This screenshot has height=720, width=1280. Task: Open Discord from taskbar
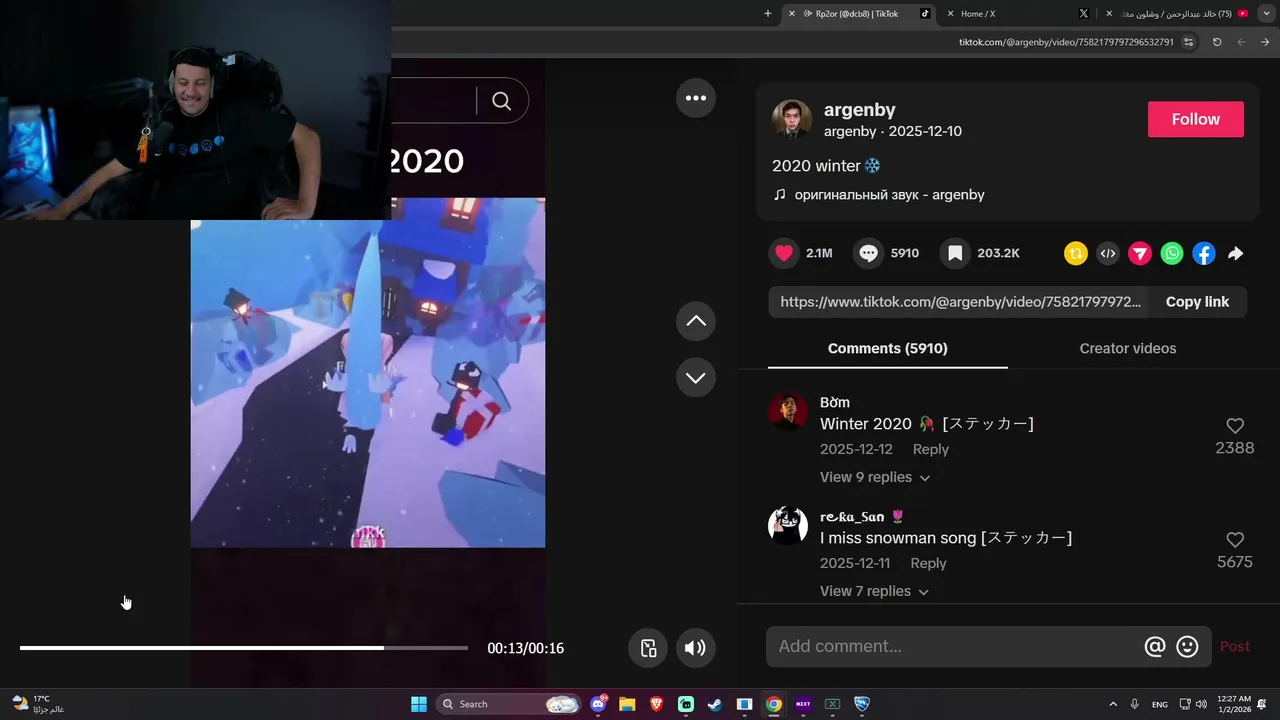click(598, 704)
